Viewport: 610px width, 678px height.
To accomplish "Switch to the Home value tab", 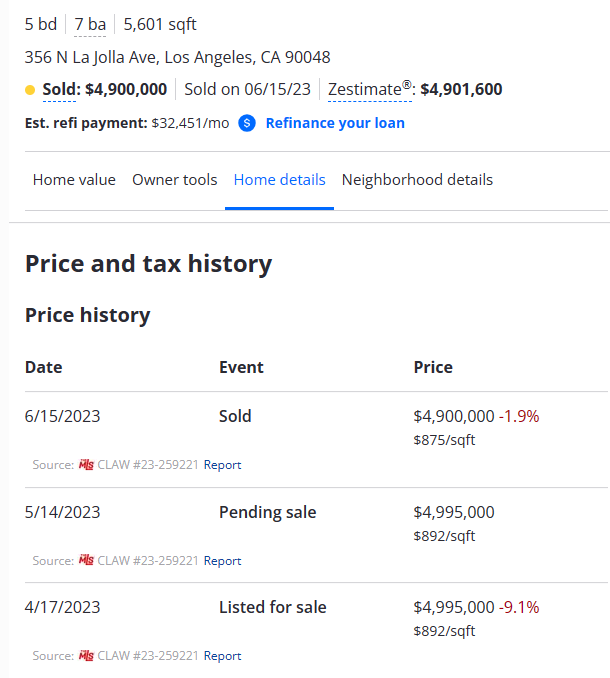I will coord(74,180).
